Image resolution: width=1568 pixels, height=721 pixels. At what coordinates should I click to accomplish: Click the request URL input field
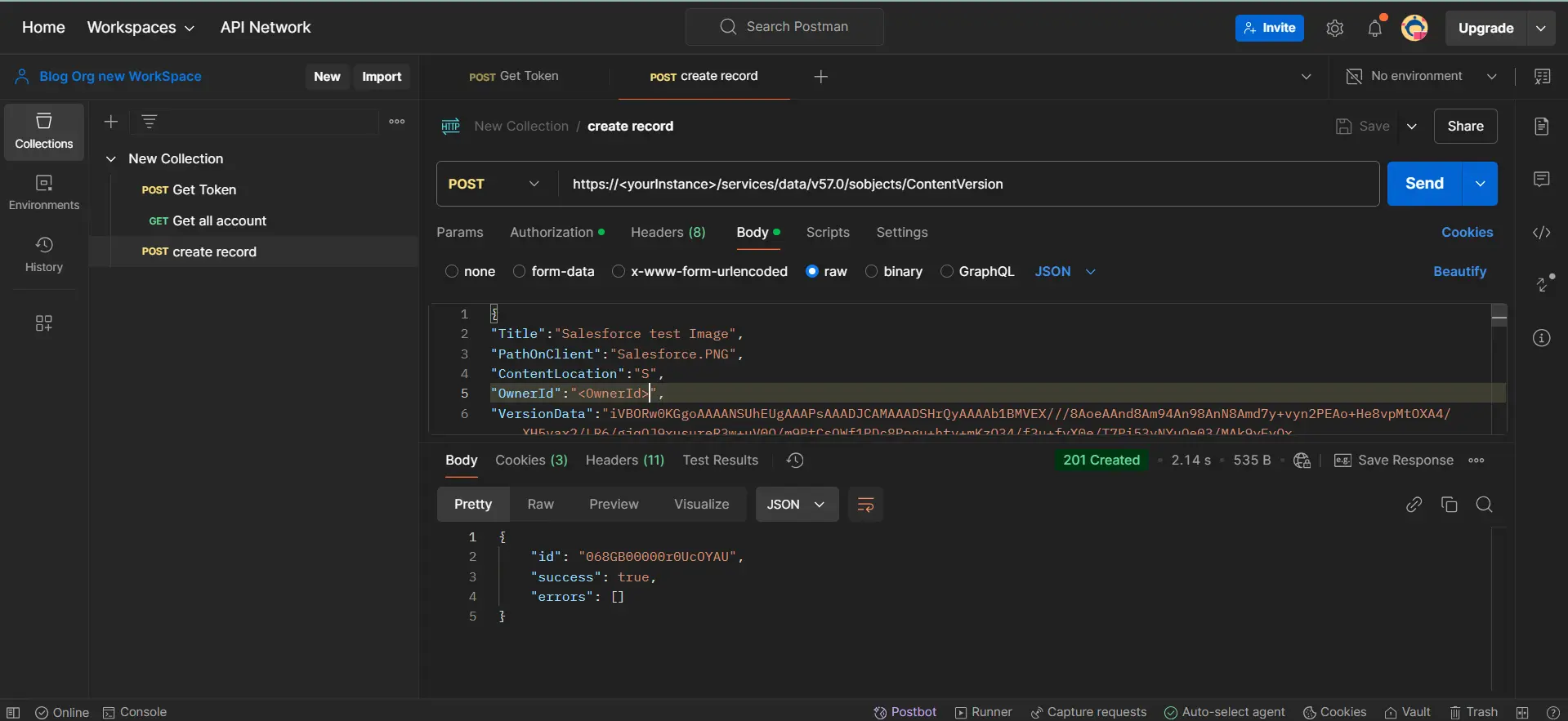(x=969, y=184)
